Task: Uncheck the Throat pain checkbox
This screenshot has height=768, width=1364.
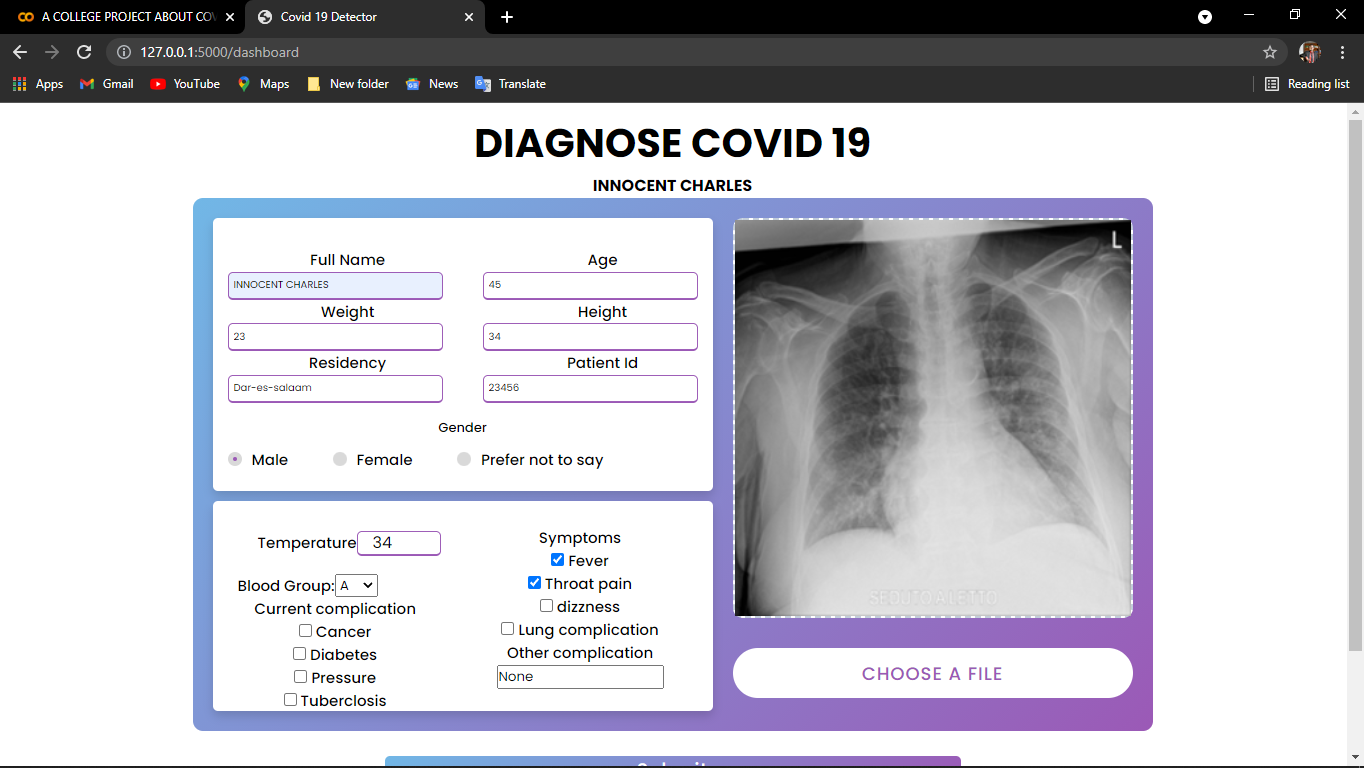Action: point(534,583)
